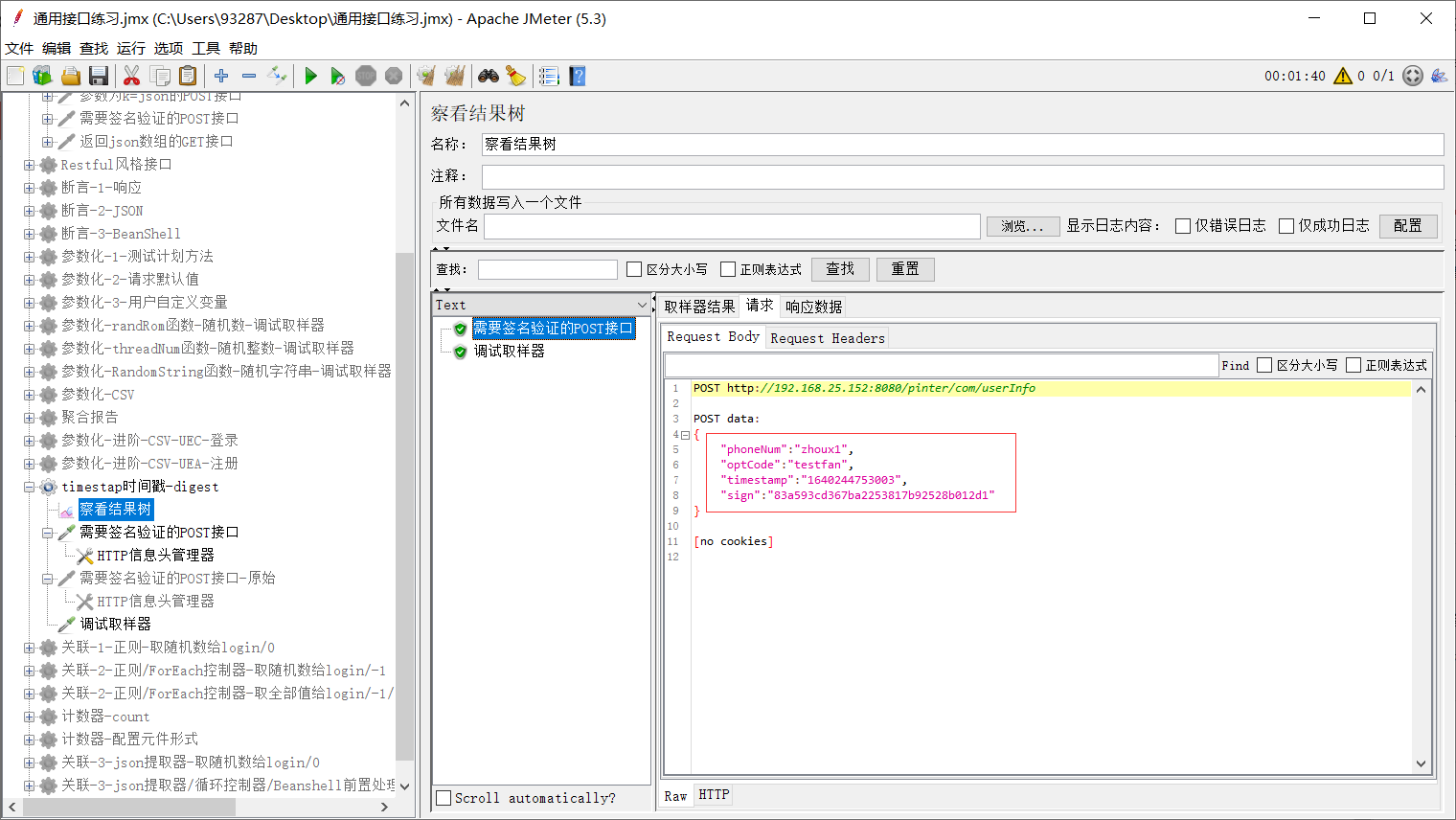
Task: Click the 名称 input field
Action: tap(963, 144)
